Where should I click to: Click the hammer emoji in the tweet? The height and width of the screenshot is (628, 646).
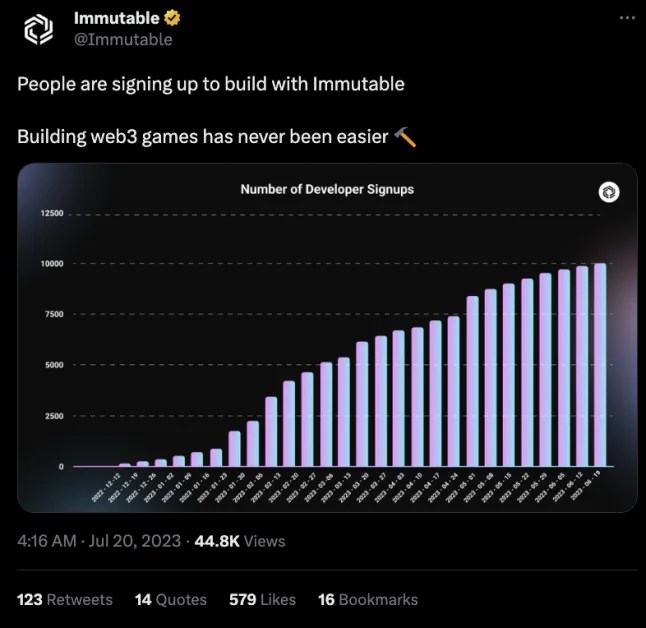pos(405,136)
